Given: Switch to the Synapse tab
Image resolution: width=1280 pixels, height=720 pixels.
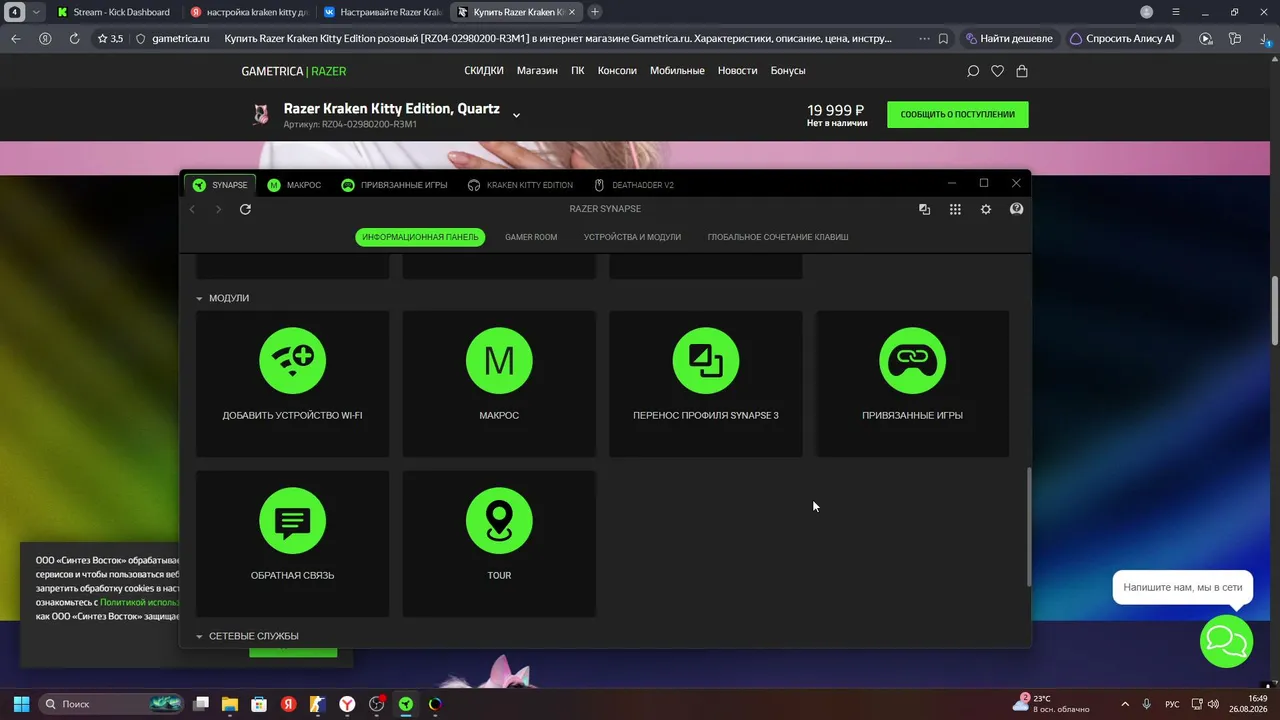Looking at the screenshot, I should 220,185.
